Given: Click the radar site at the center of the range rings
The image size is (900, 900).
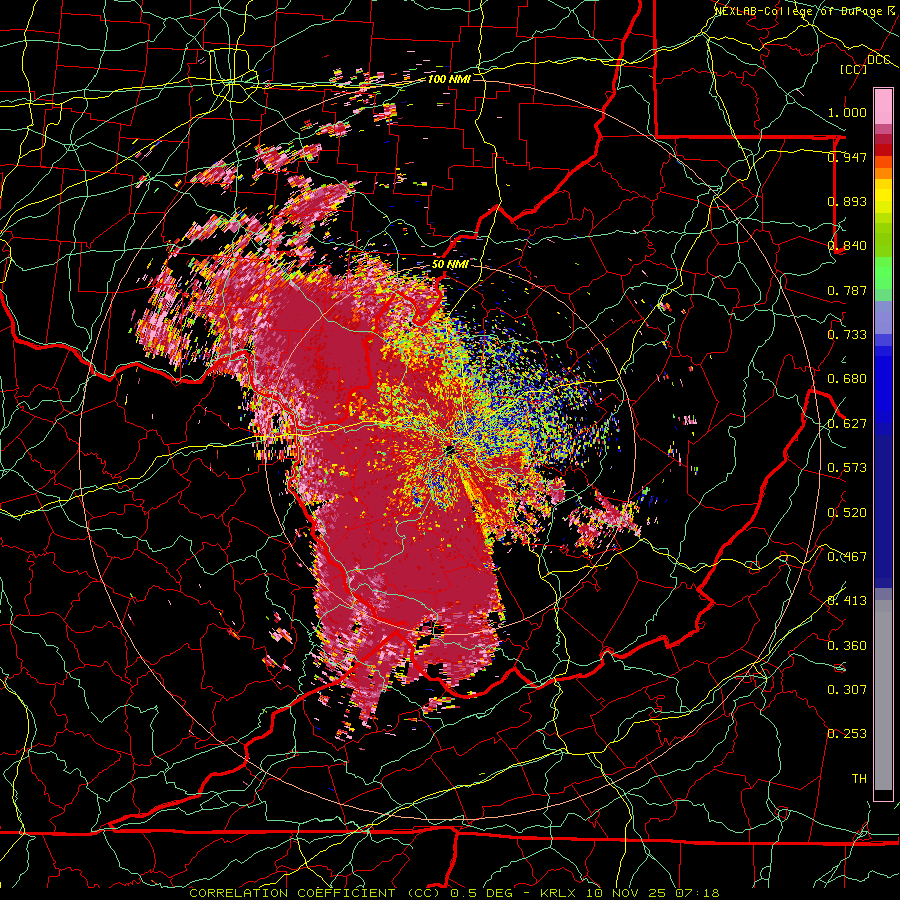Looking at the screenshot, I should coord(449,449).
